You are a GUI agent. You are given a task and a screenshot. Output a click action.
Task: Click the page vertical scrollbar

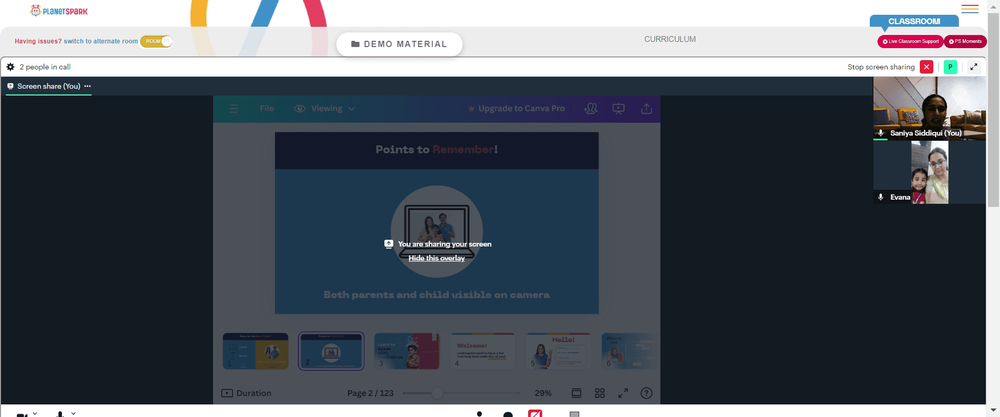click(993, 108)
